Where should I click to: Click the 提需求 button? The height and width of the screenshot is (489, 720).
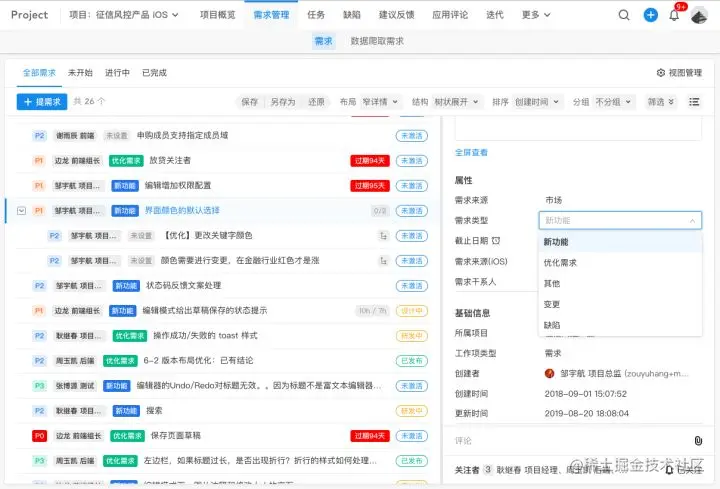pos(42,101)
